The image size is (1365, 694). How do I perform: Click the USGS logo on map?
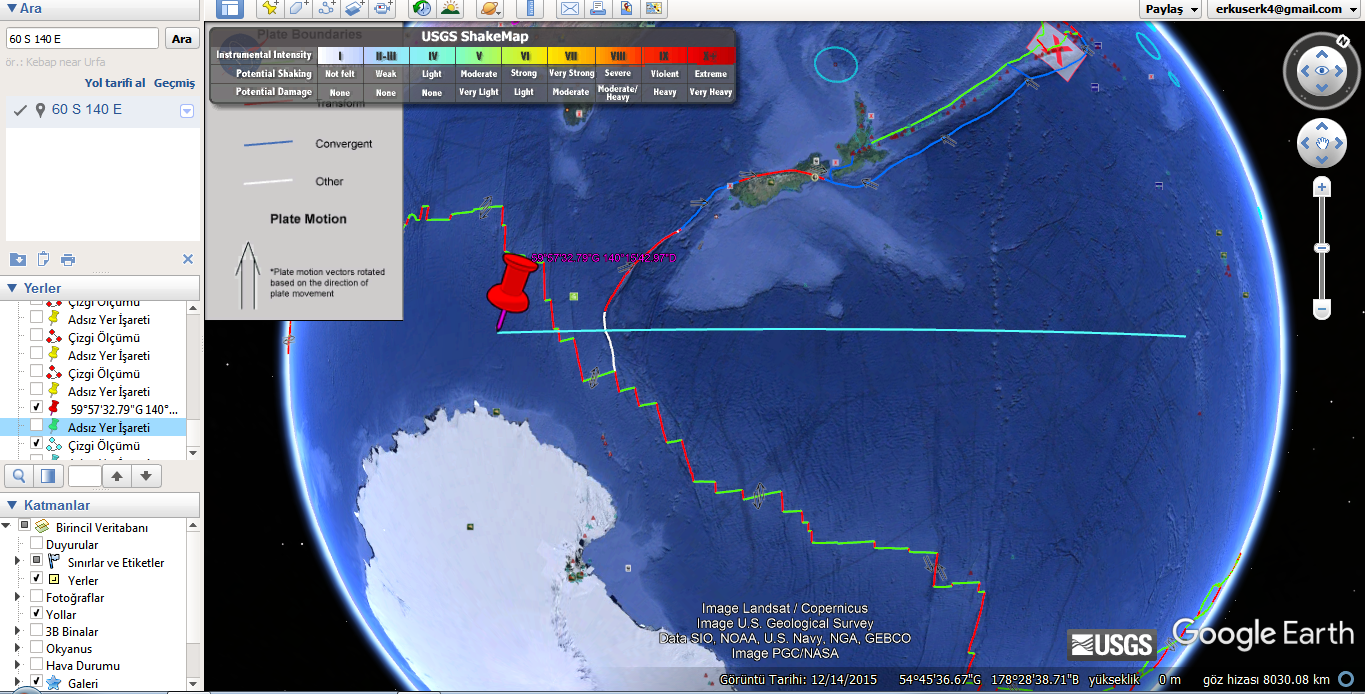pos(1111,645)
